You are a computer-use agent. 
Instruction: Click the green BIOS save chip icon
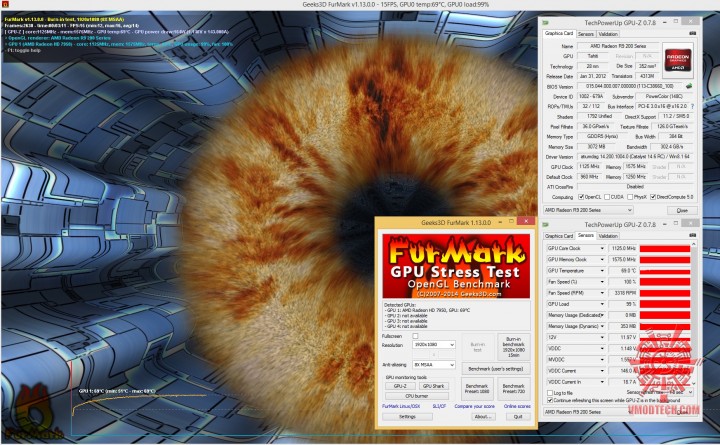coord(689,86)
